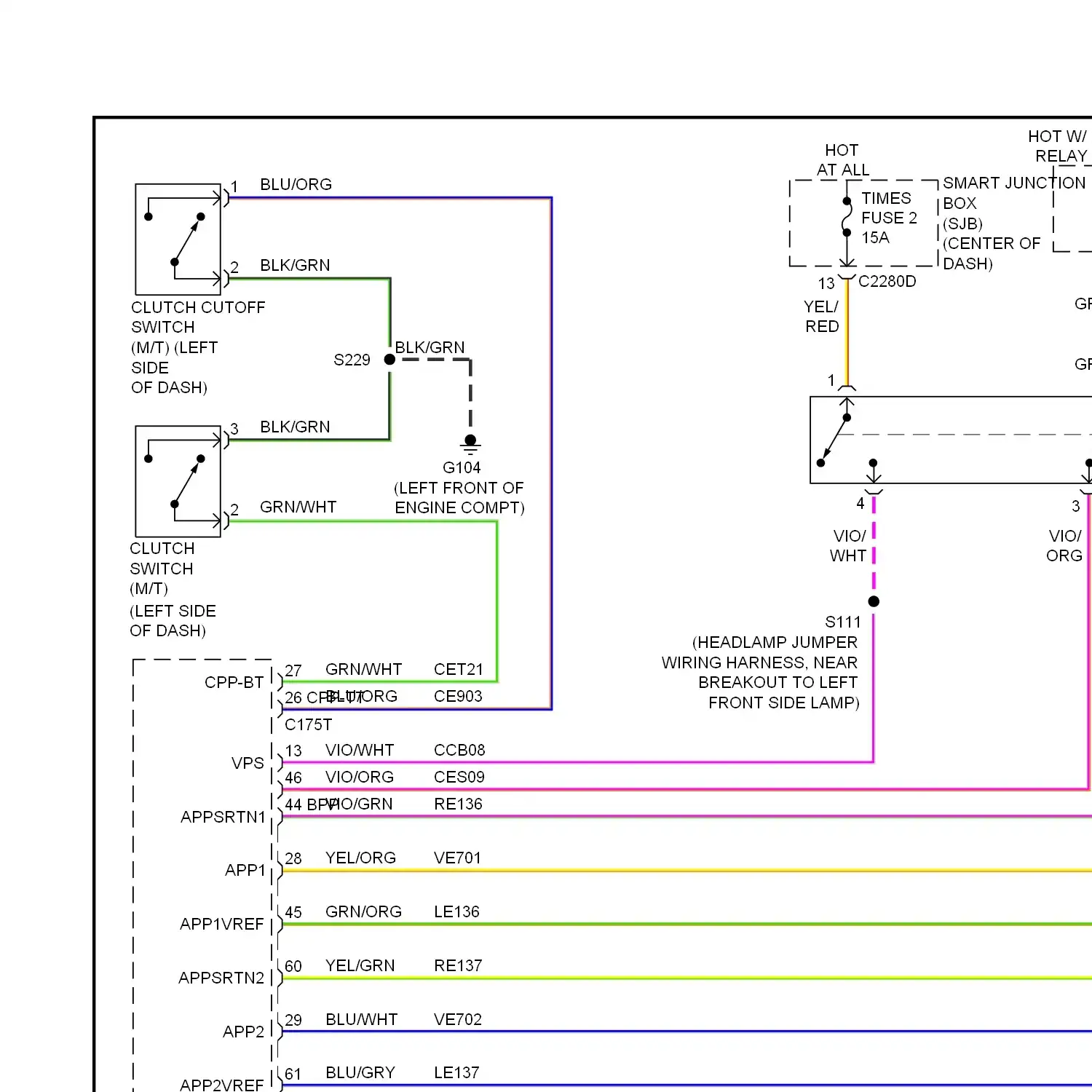Select 'BLU/ORG' label at Clutch Cutoff pin 1
The height and width of the screenshot is (1092, 1092).
[x=296, y=184]
